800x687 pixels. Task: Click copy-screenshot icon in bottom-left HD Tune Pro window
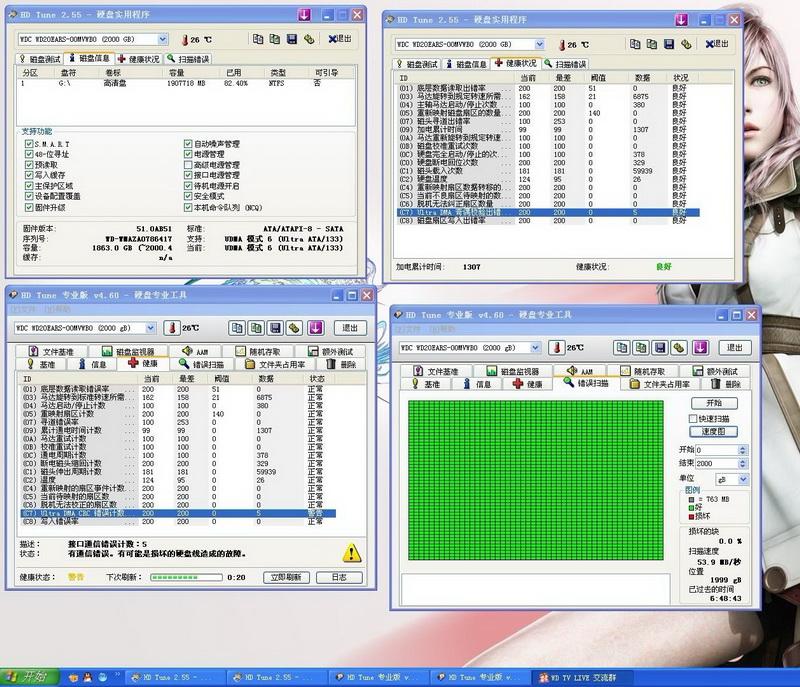(x=256, y=327)
